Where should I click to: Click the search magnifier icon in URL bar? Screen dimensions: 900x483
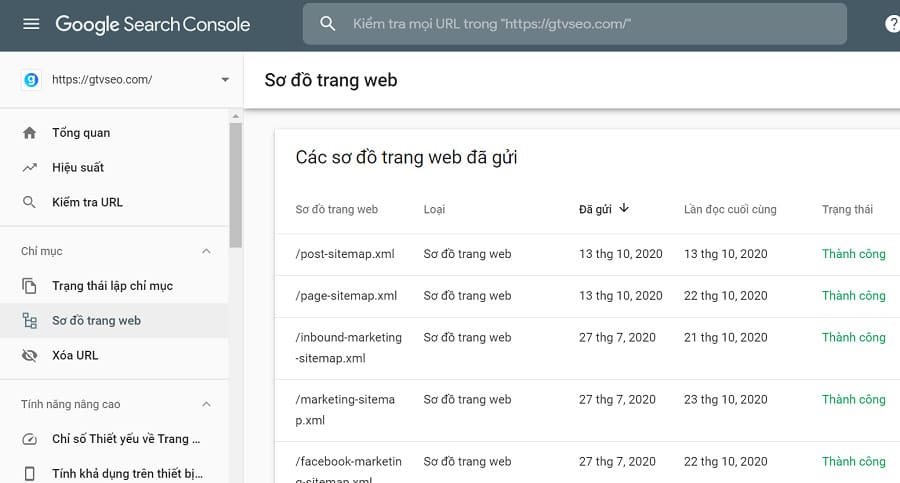click(328, 24)
